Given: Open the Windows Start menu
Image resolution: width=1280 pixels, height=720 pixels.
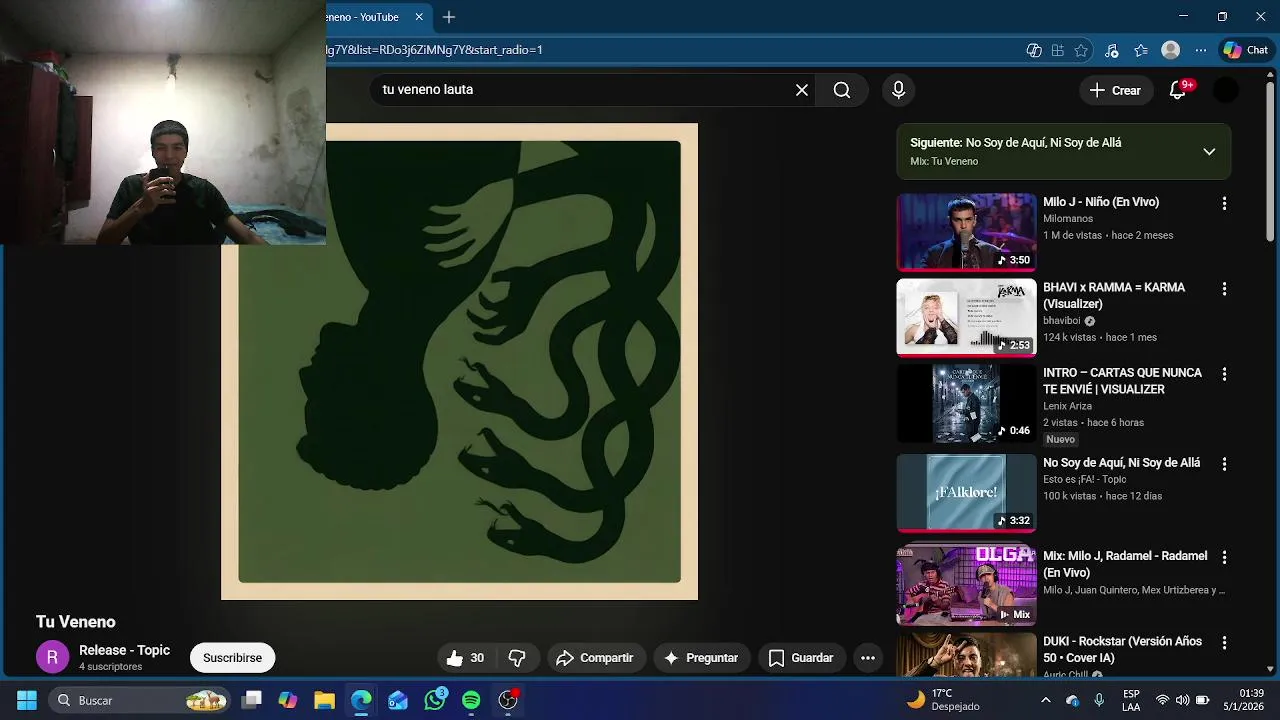Looking at the screenshot, I should coord(27,700).
